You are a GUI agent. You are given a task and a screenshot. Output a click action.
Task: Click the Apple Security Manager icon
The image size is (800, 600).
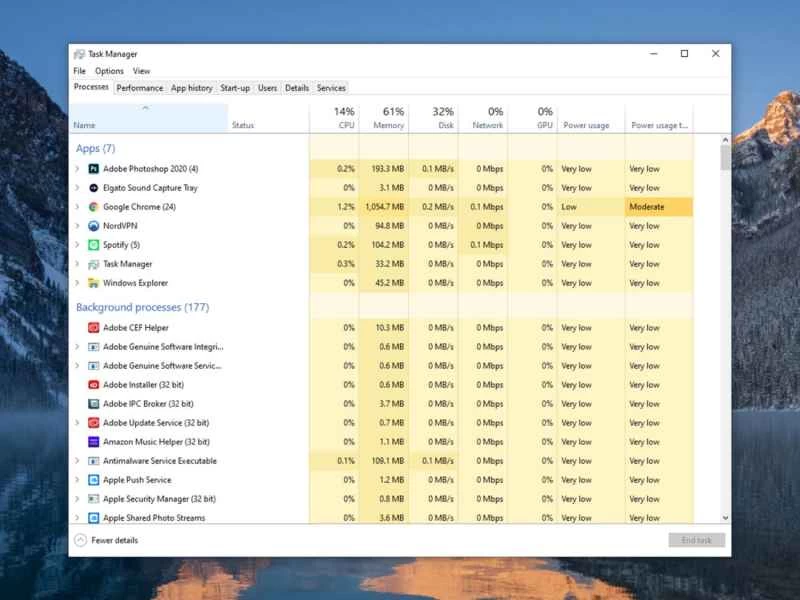95,499
